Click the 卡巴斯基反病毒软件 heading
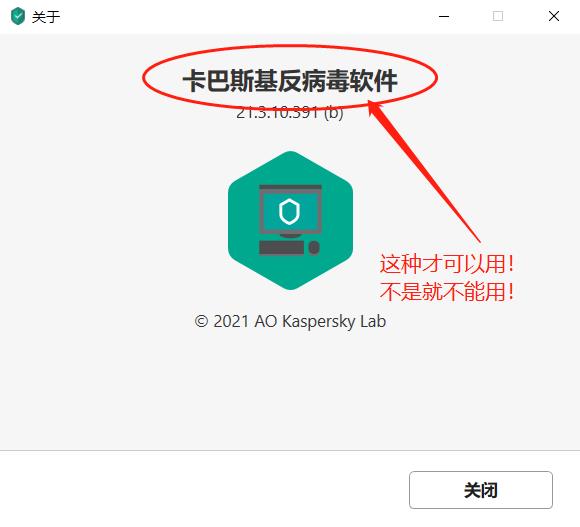Viewport: 580px width, 527px height. click(290, 81)
